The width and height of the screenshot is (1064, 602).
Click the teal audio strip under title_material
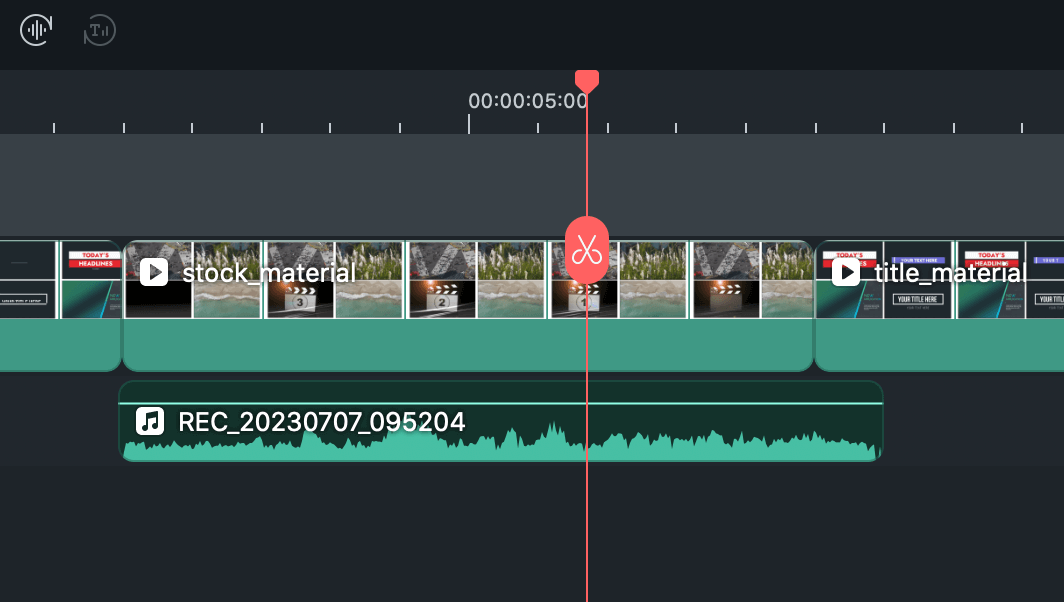[940, 345]
